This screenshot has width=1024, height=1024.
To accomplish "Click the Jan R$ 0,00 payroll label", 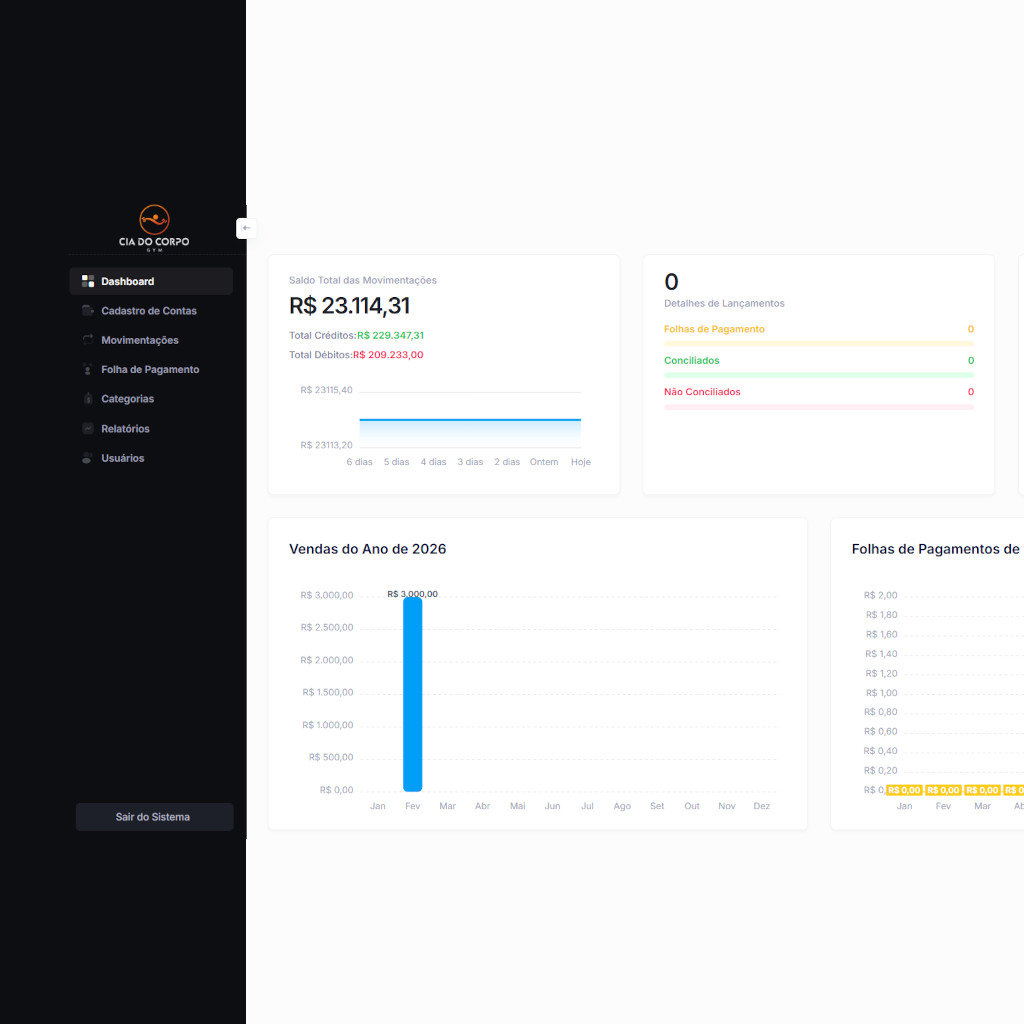I will [904, 790].
